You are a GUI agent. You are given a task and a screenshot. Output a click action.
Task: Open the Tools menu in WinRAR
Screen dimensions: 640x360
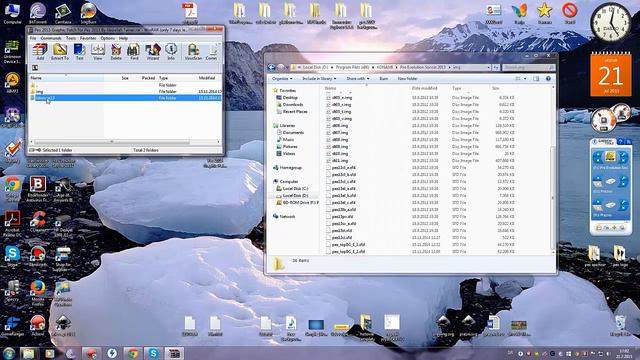71,38
